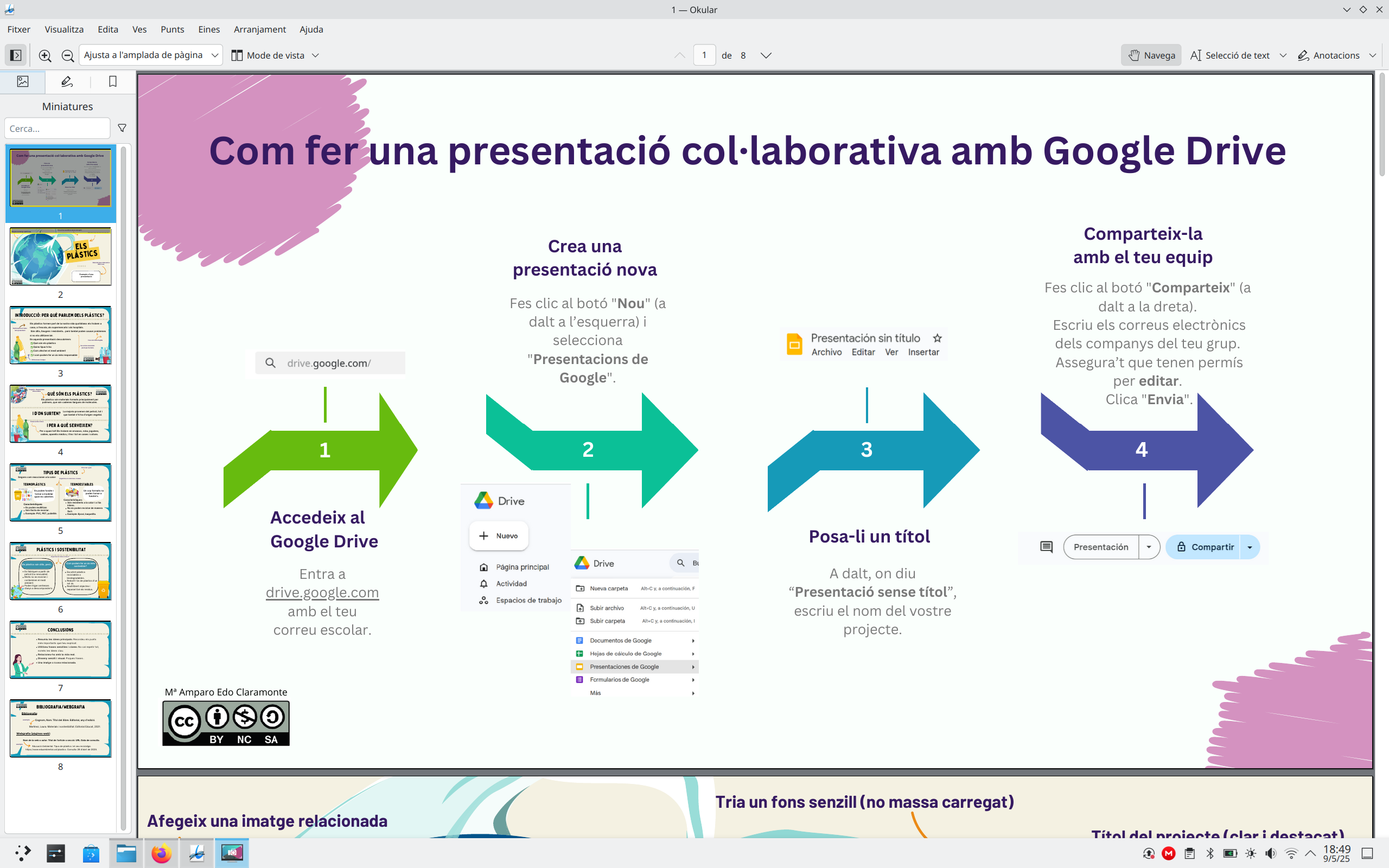Select page 4 thumbnail
Screen dimensions: 1389x868
tap(60, 414)
